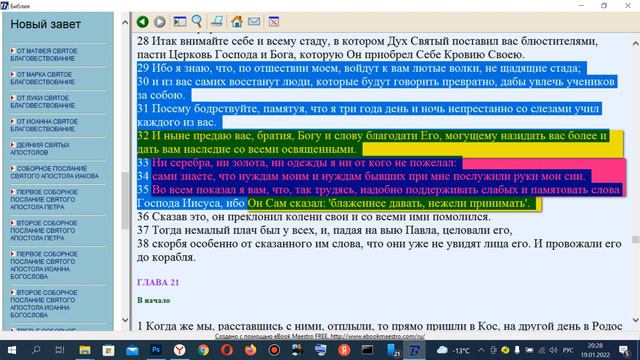The image size is (640, 360).
Task: Send email using the envelope icon
Action: 254,21
